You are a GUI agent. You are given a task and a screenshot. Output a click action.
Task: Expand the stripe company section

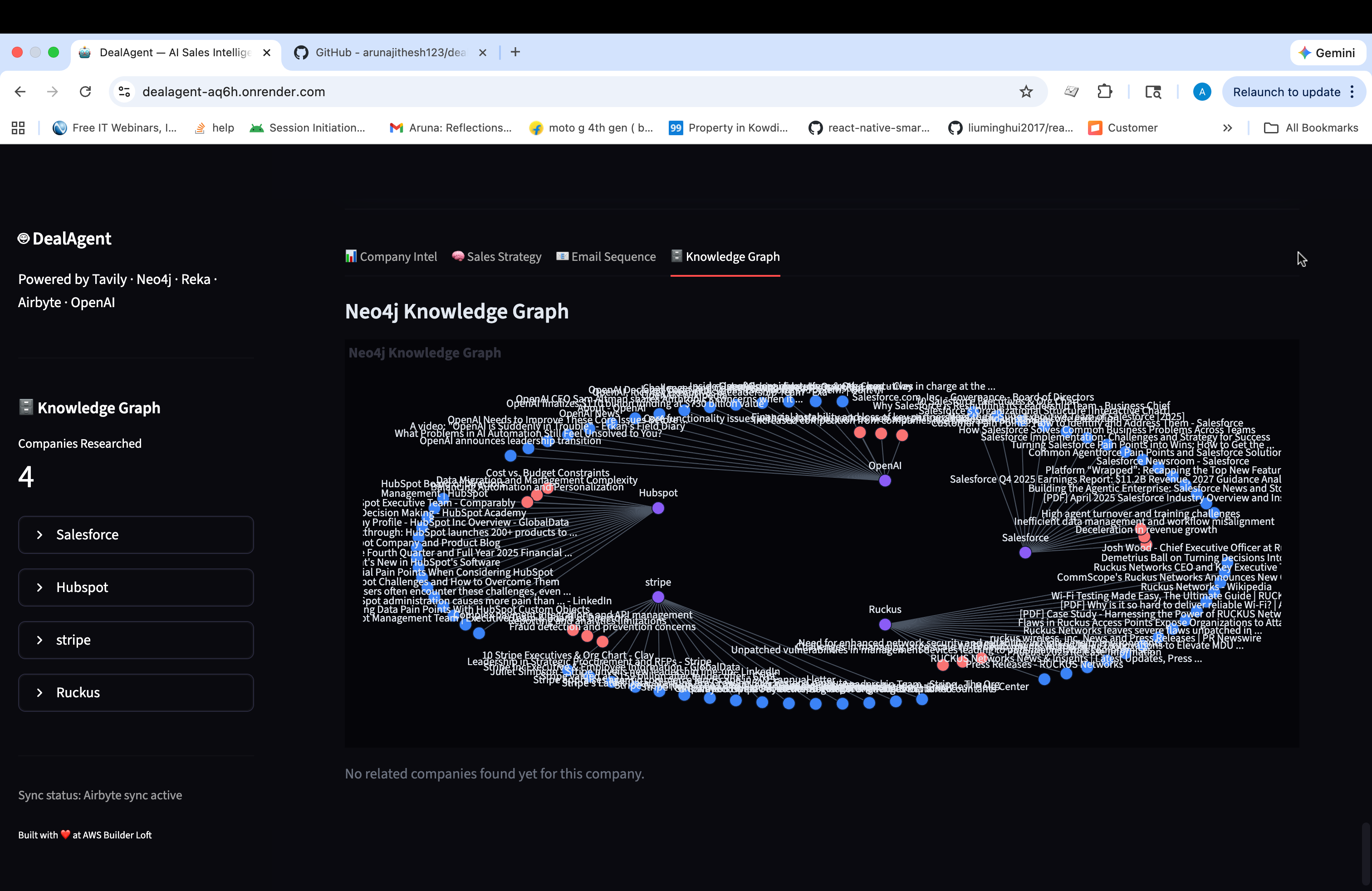[x=136, y=640]
